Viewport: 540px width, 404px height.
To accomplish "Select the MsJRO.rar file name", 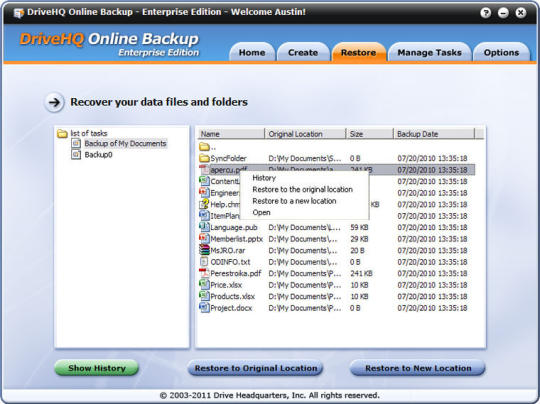I will [x=228, y=250].
